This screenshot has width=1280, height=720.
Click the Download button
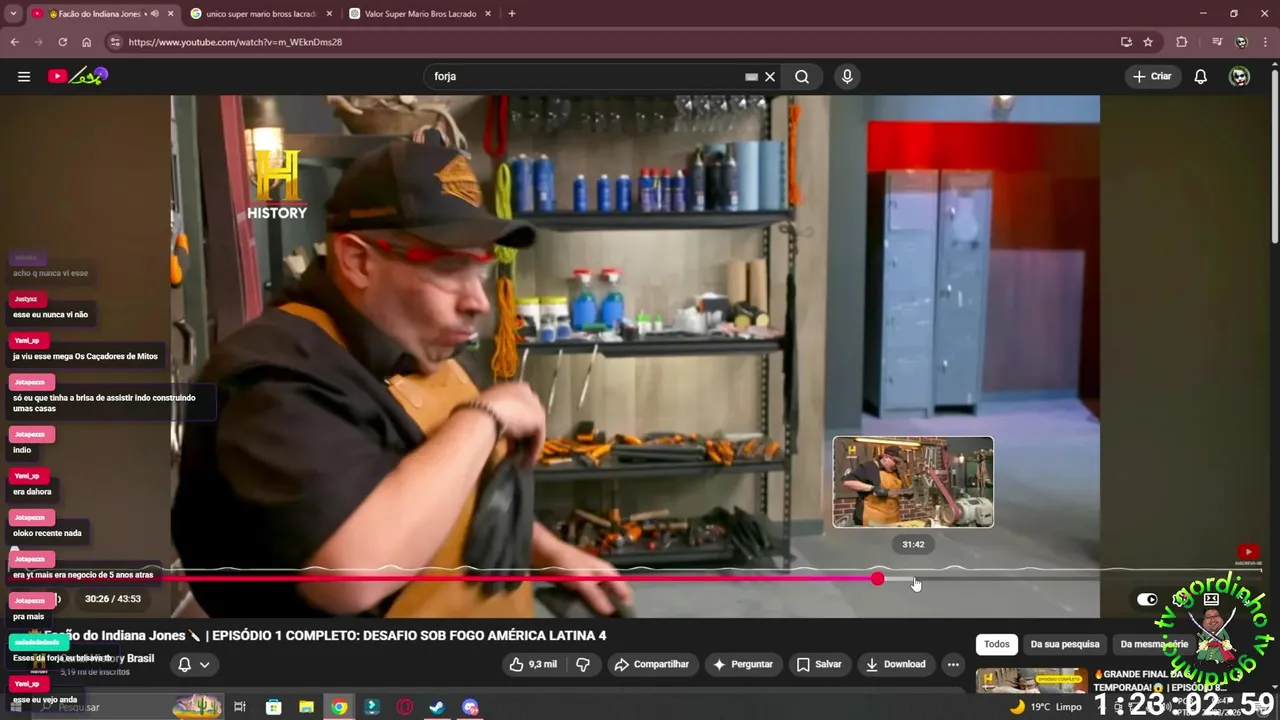click(895, 664)
